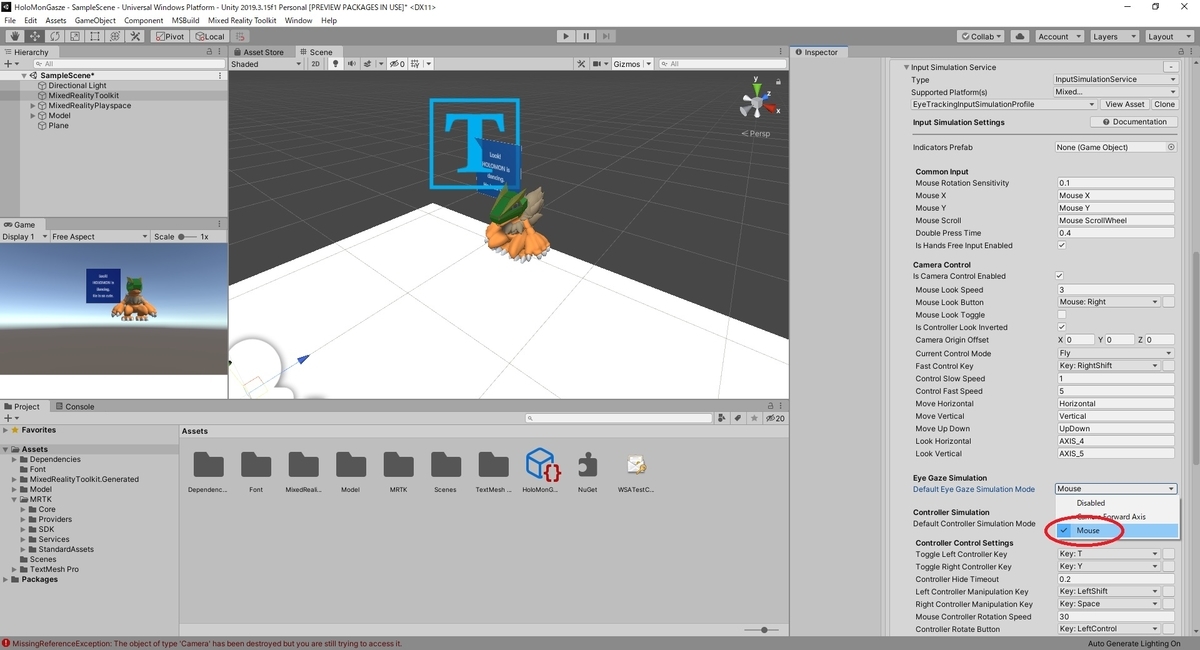Toggle Is Hands Free Input Enabled
Image resolution: width=1200 pixels, height=650 pixels.
[x=1061, y=246]
